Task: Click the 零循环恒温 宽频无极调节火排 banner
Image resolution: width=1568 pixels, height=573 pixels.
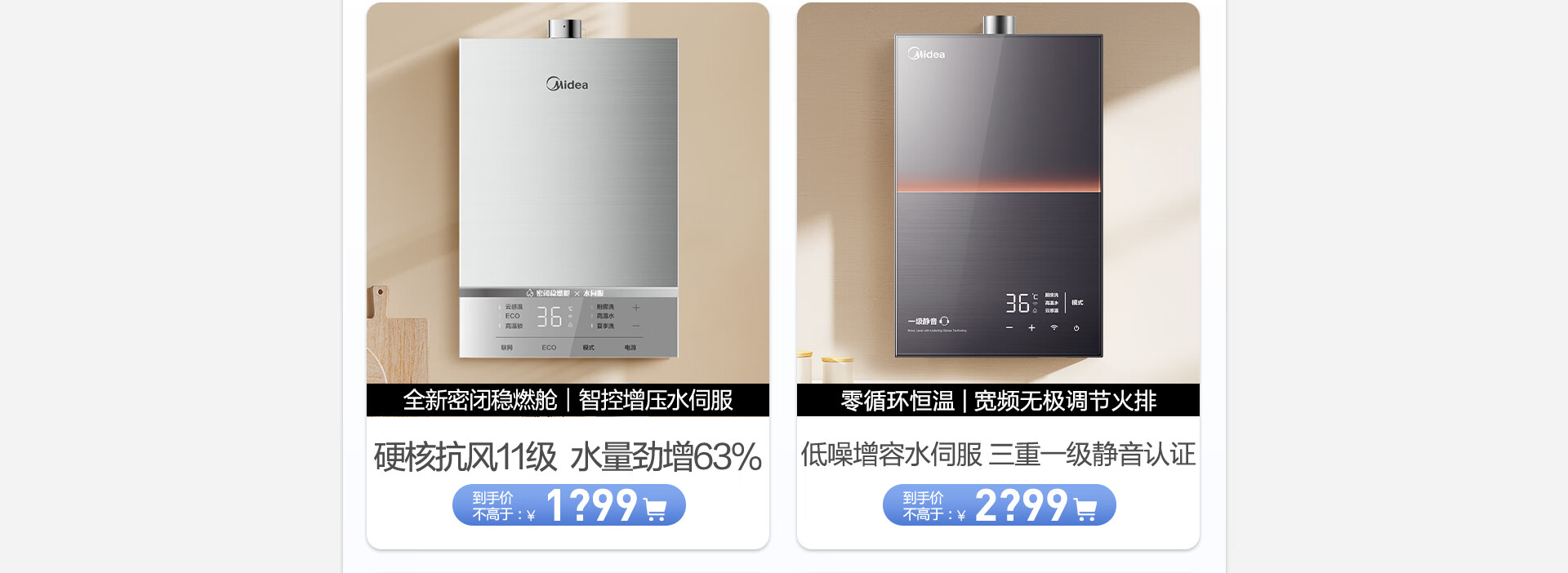Action: [x=998, y=400]
